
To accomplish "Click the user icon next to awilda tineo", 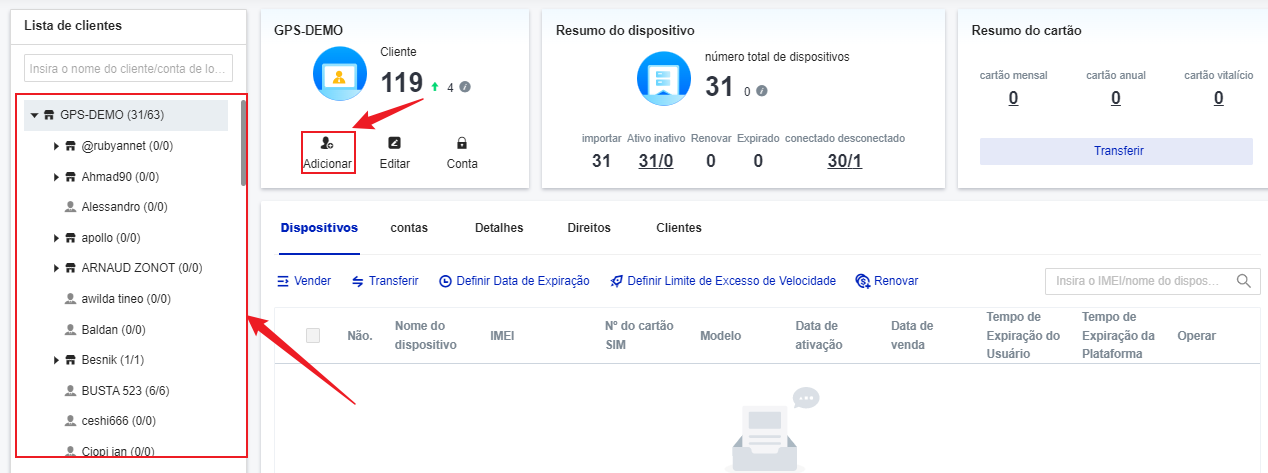I will pyautogui.click(x=70, y=298).
